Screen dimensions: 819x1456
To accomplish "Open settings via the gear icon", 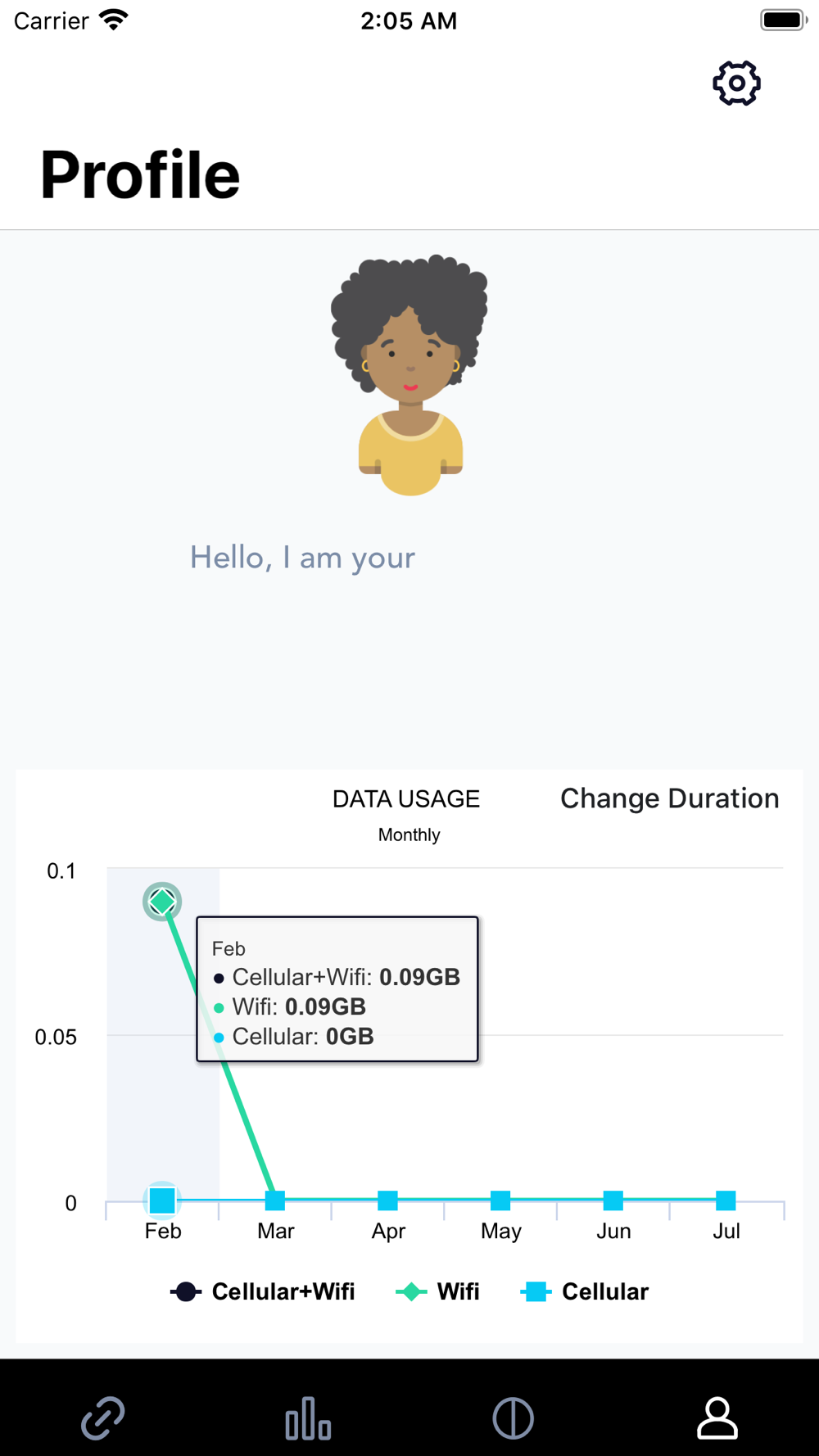I will point(736,83).
